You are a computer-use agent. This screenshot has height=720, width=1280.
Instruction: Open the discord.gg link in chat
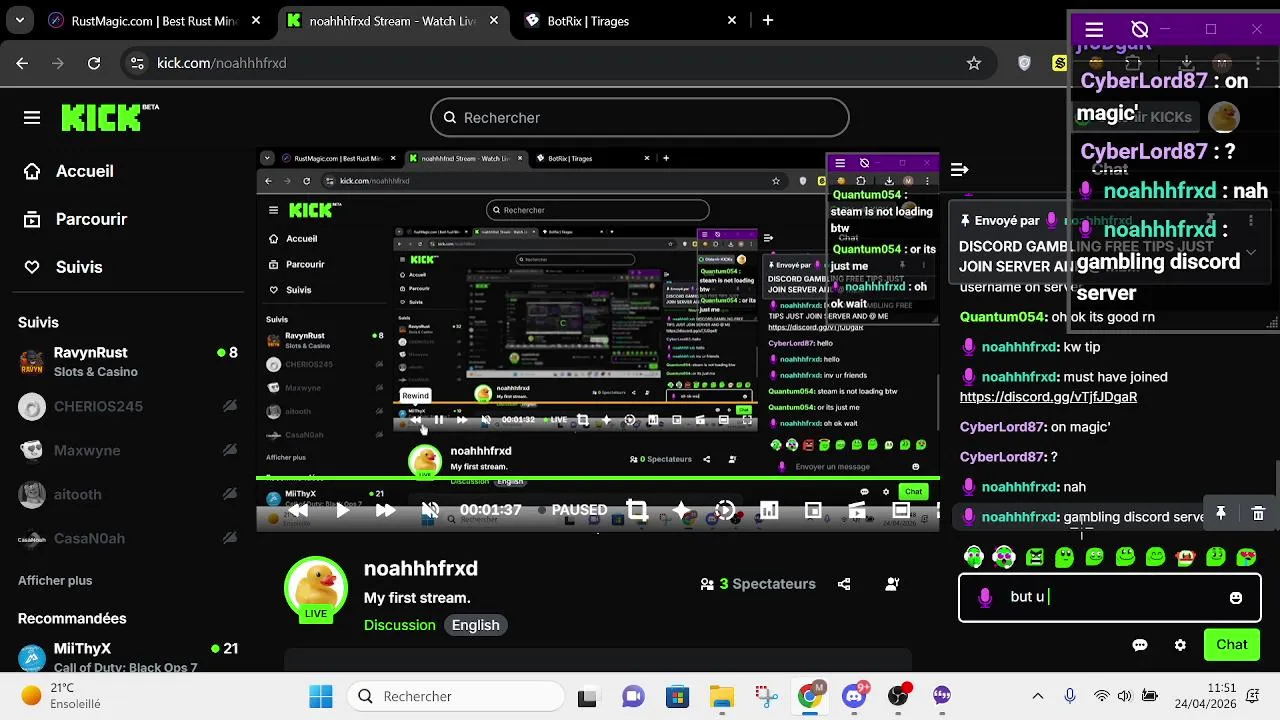1048,397
